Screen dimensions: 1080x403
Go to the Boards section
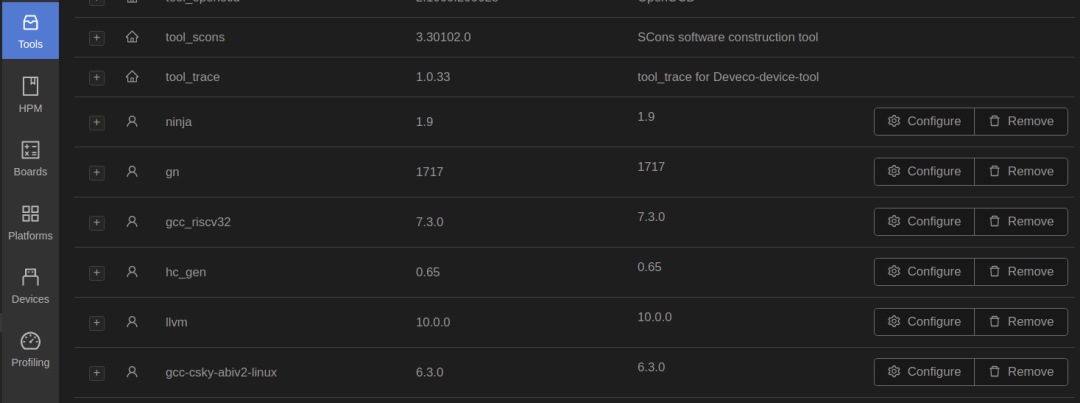[x=30, y=158]
